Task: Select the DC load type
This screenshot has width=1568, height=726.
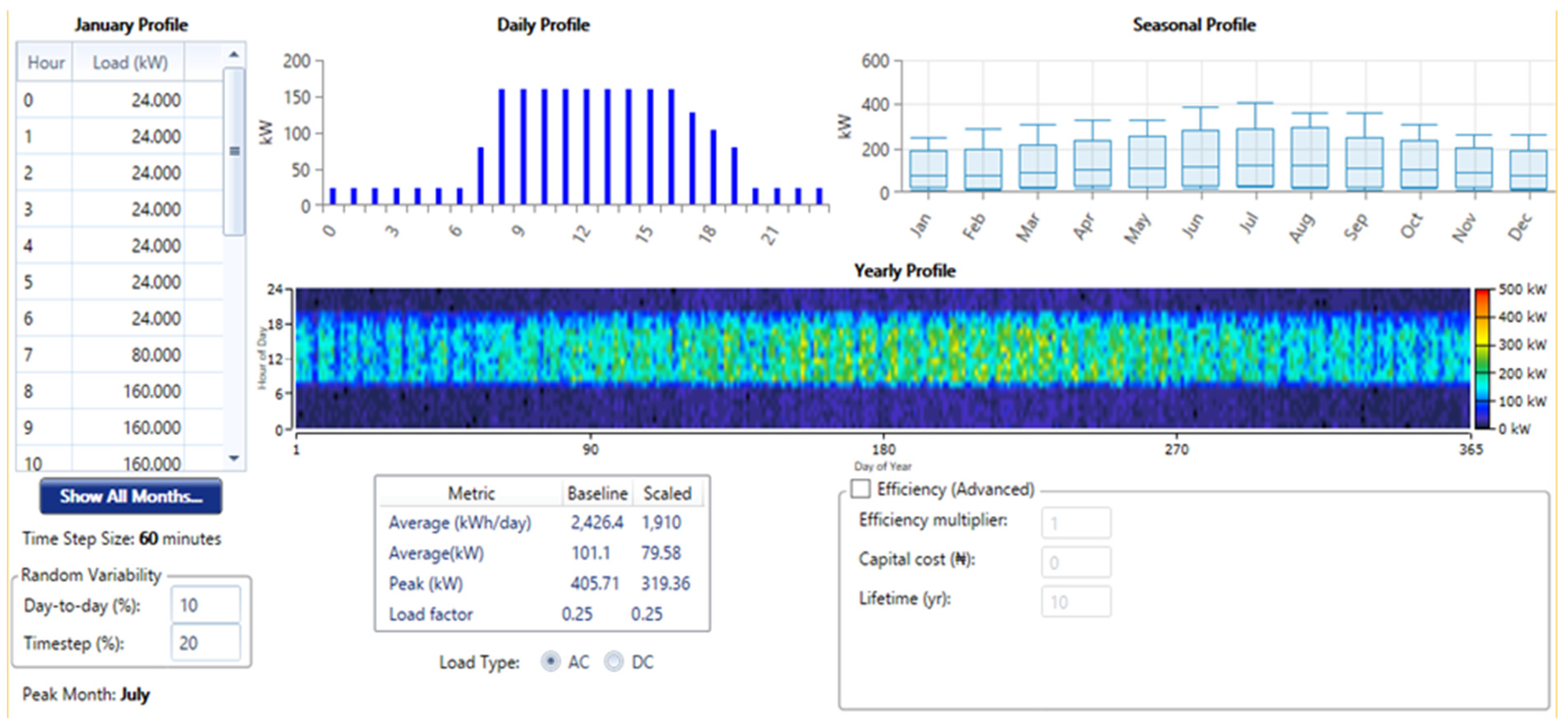Action: click(x=614, y=661)
